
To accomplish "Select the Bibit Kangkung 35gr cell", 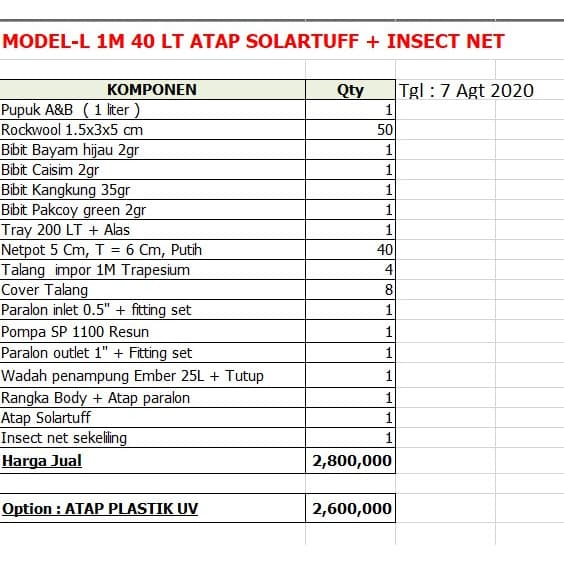I will click(x=153, y=190).
